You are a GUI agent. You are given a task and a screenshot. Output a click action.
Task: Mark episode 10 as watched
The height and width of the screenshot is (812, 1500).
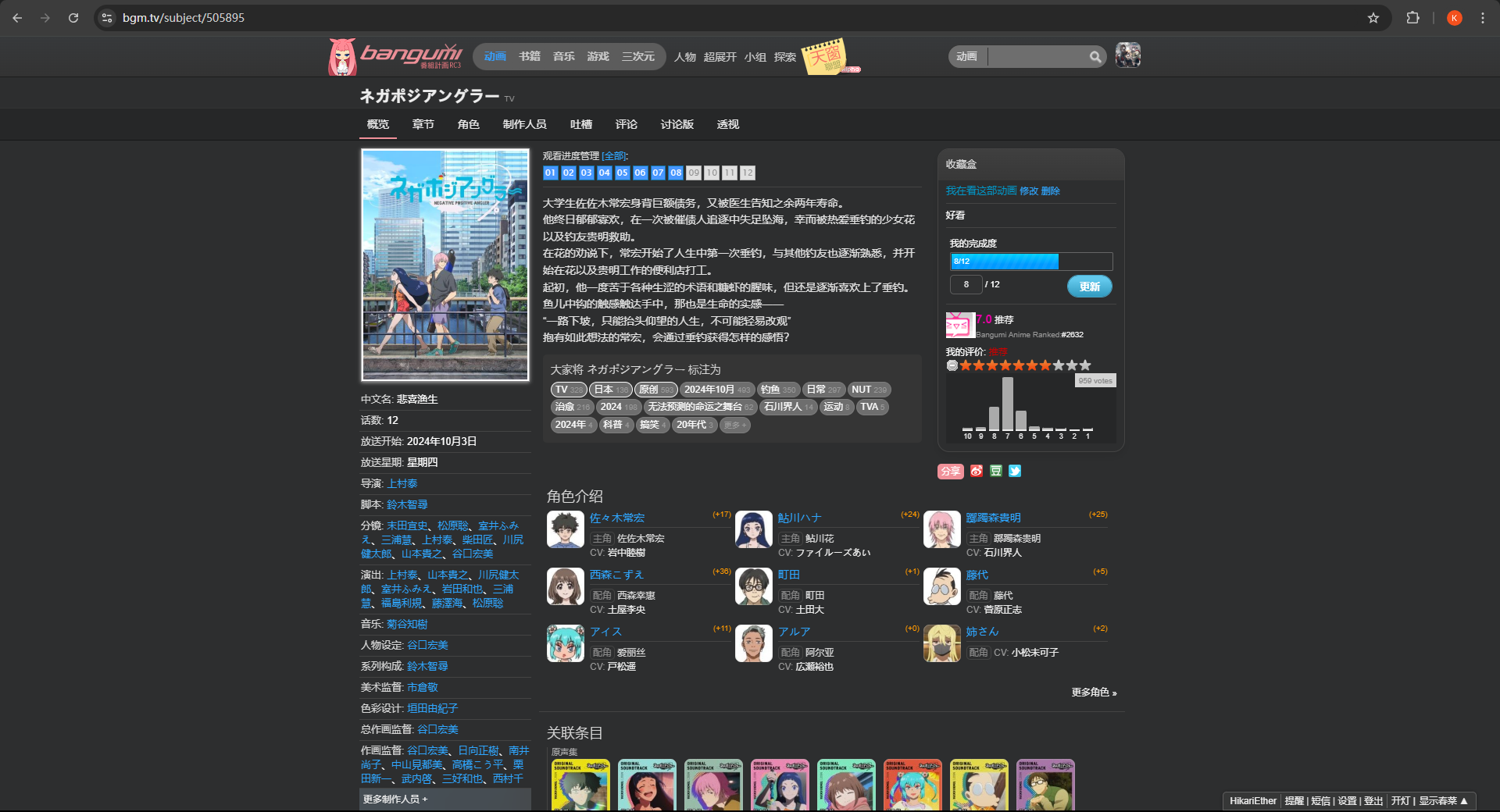(x=712, y=173)
